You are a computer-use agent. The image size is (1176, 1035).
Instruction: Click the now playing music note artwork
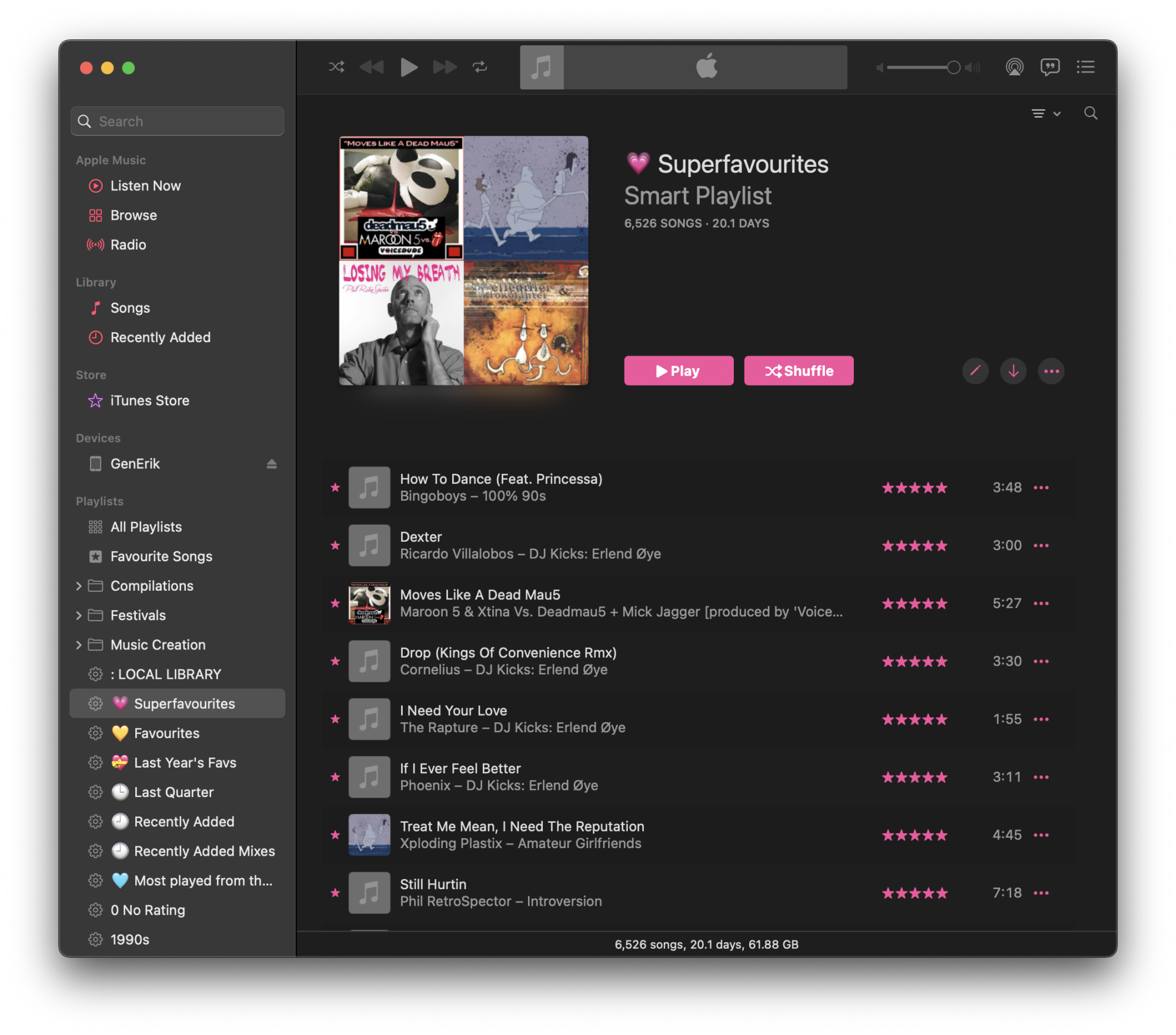542,67
